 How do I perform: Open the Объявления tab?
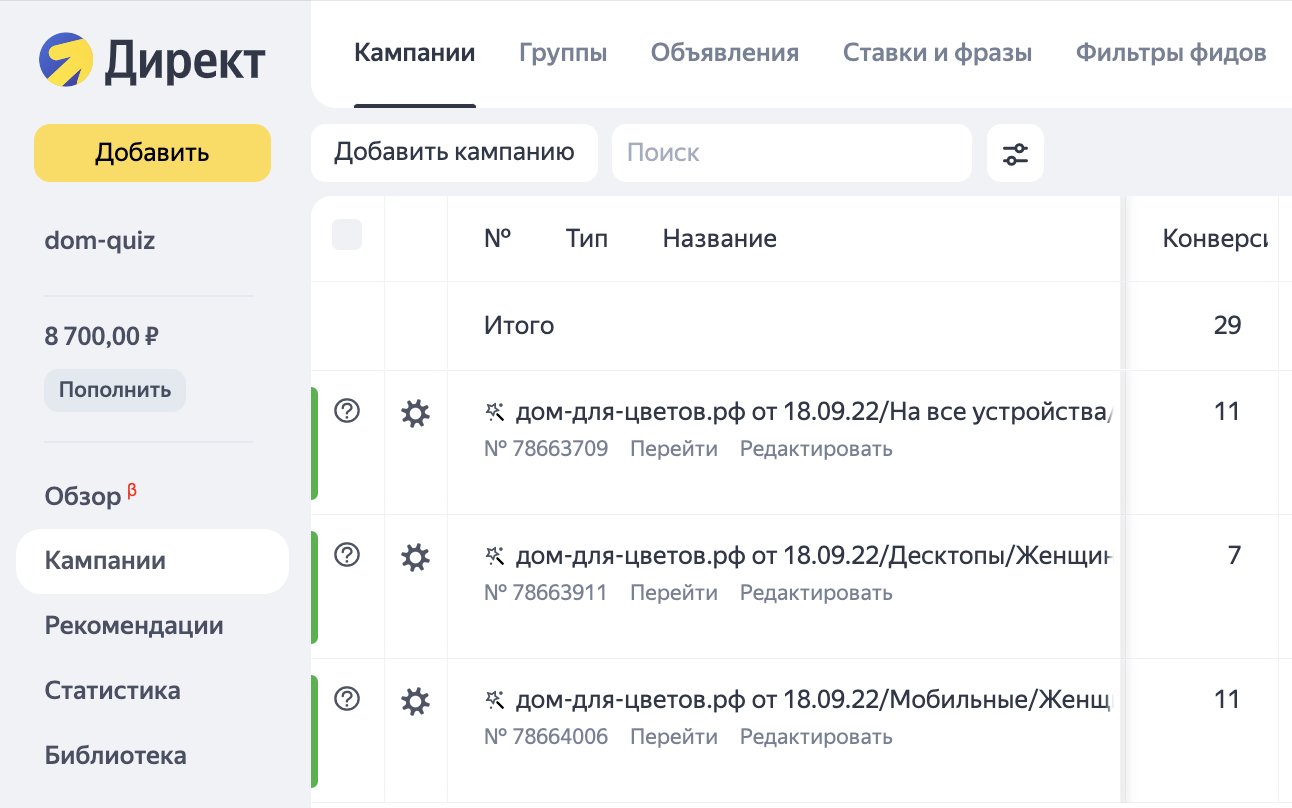pyautogui.click(x=724, y=53)
